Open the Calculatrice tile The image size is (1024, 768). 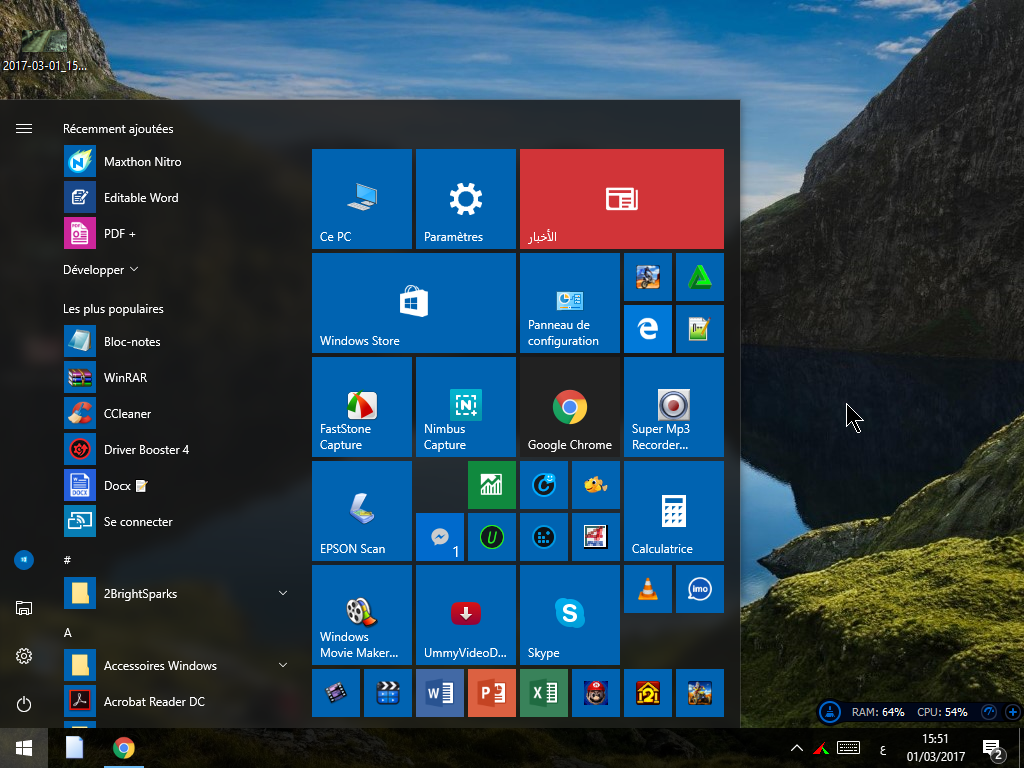click(674, 511)
